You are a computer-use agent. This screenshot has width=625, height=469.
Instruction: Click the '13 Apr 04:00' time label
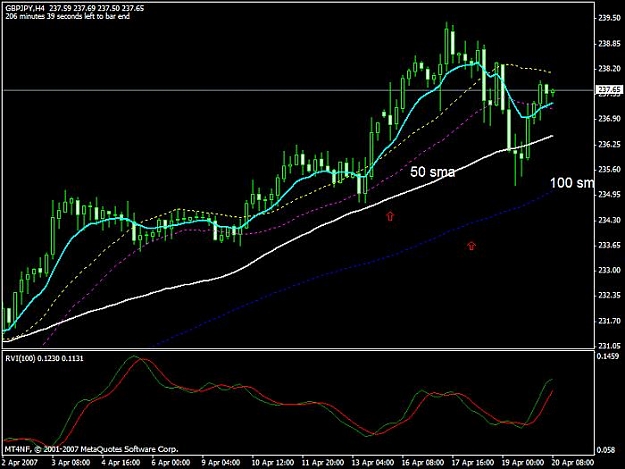(x=373, y=463)
